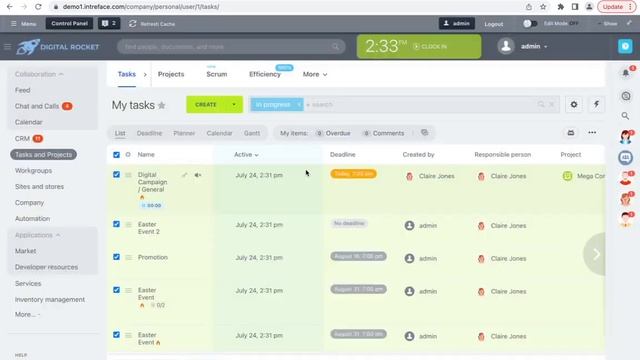This screenshot has height=360, width=640.
Task: Switch to the Scrum tab
Action: (217, 74)
